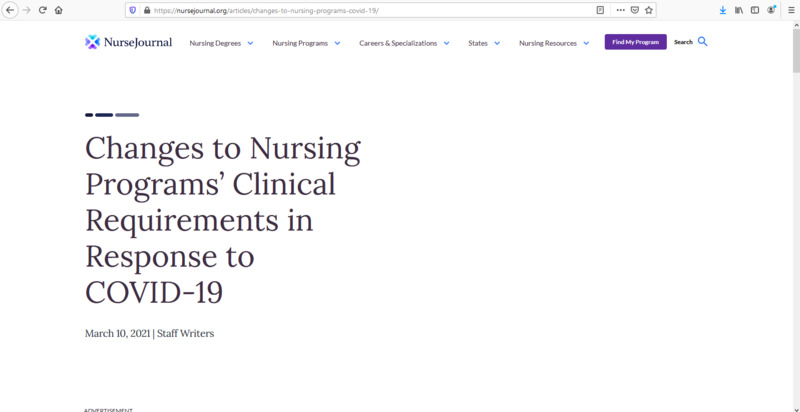Screen dimensions: 800x412
Task: Bookmark this page with the star
Action: 649,10
